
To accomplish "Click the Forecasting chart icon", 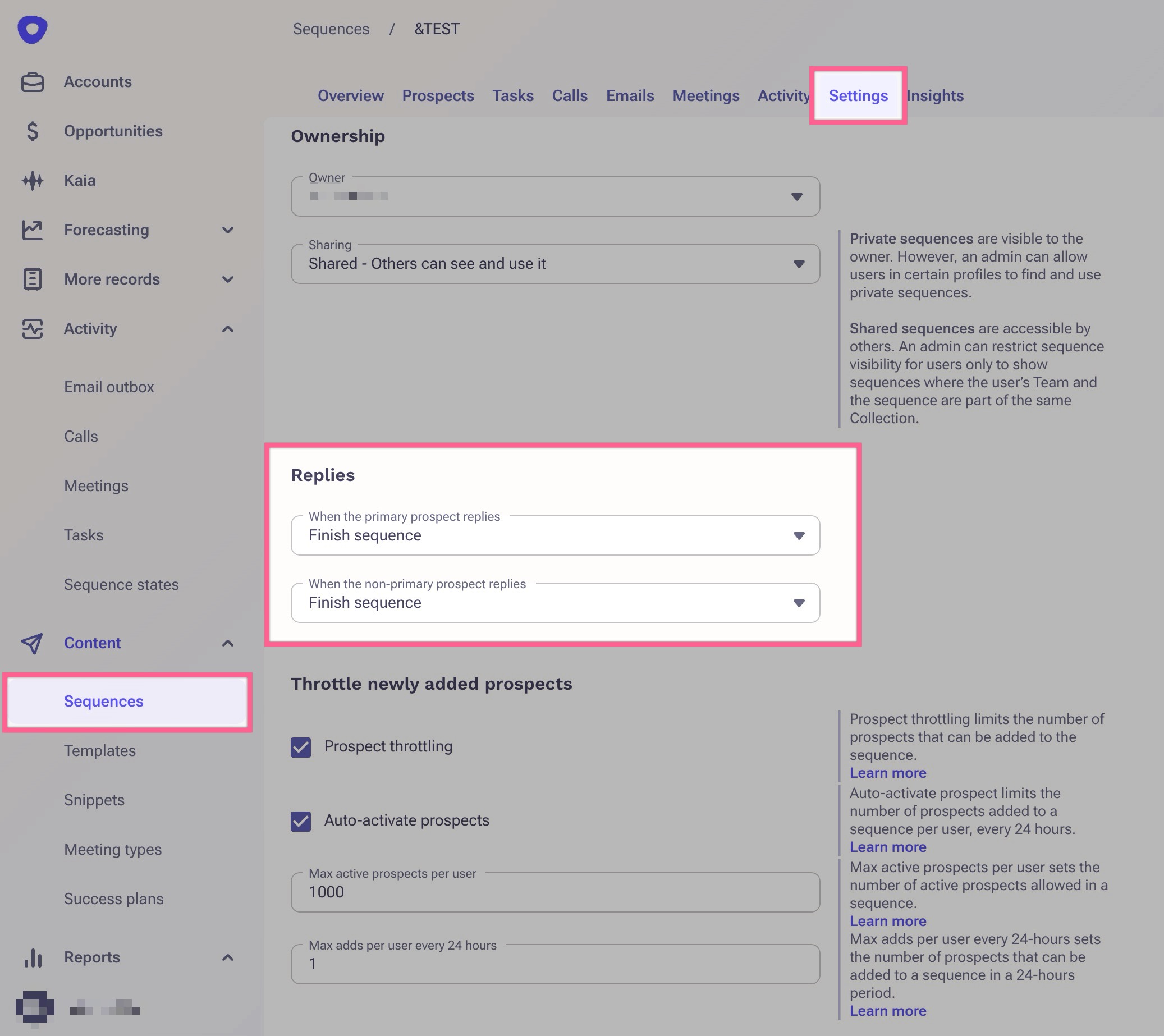I will (x=32, y=230).
